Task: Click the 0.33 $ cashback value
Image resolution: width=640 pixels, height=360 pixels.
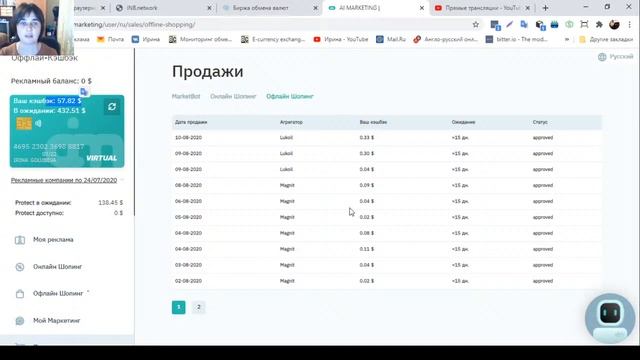Action: 367,138
